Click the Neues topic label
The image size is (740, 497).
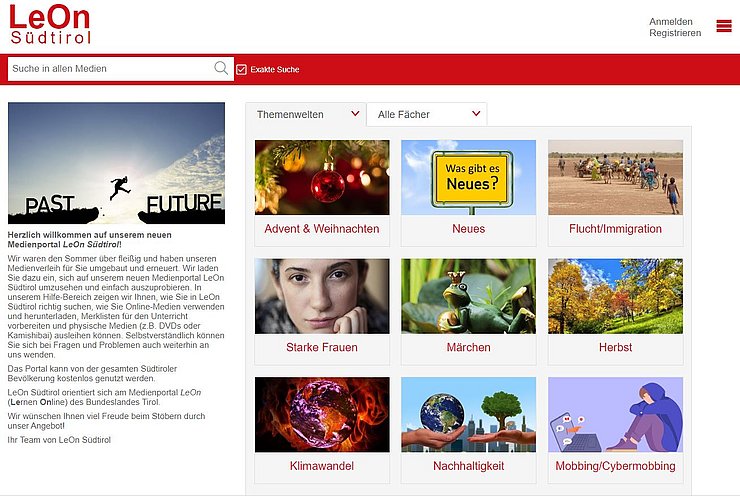coord(468,229)
